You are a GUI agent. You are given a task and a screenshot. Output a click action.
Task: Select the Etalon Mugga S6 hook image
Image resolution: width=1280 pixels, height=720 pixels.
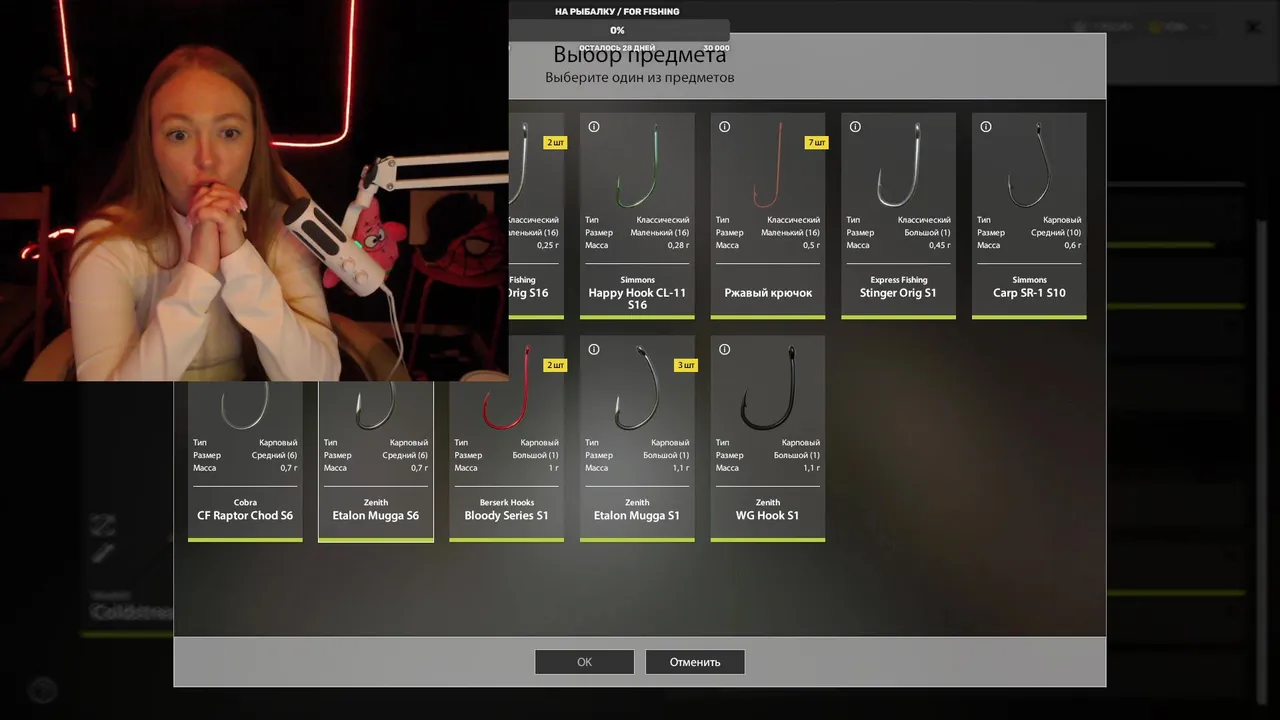376,405
